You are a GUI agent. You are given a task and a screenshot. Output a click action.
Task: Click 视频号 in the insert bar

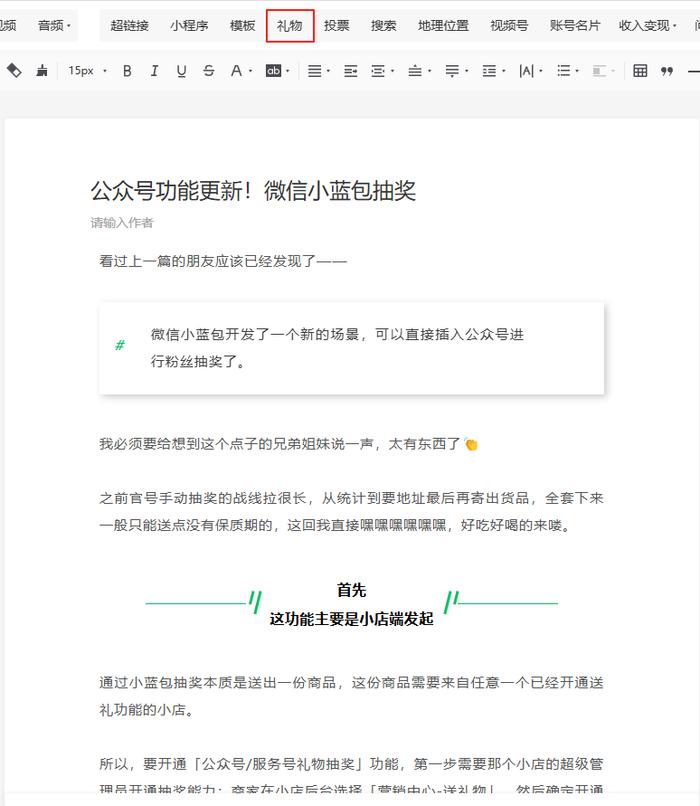point(509,25)
